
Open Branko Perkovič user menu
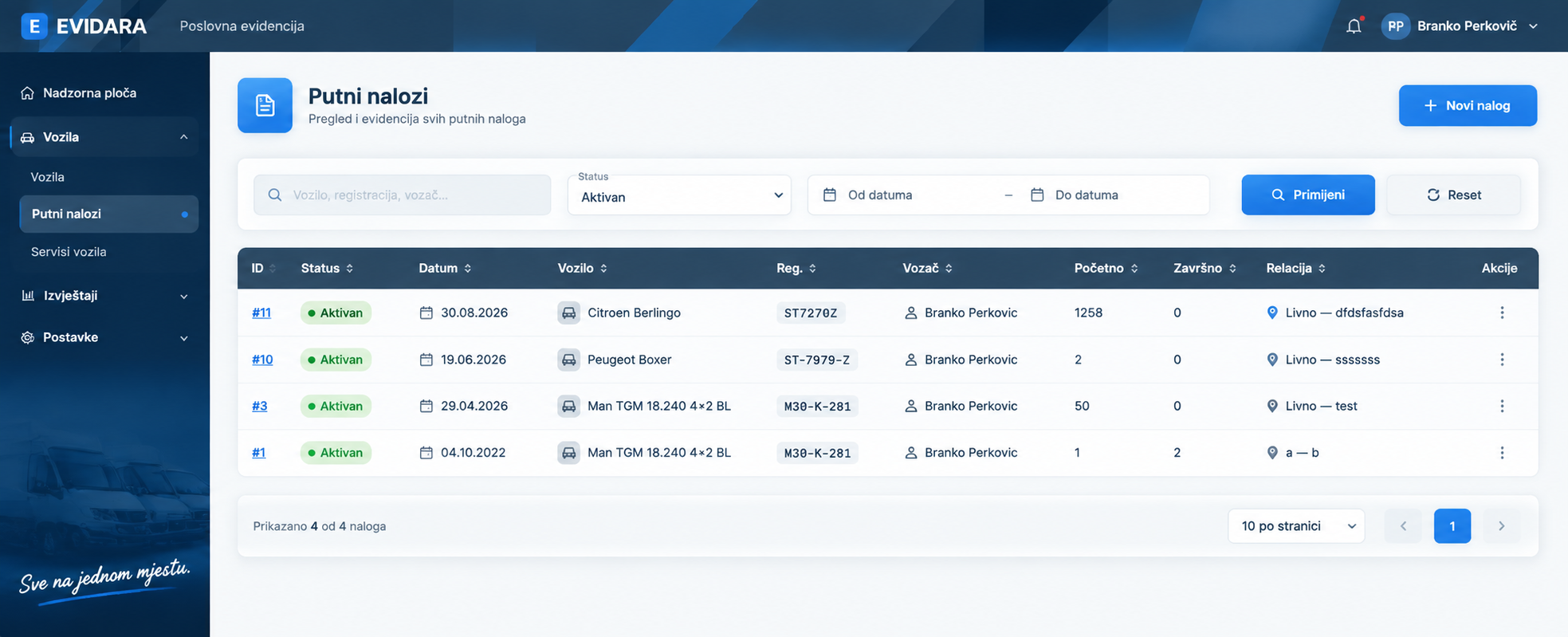click(x=1460, y=26)
